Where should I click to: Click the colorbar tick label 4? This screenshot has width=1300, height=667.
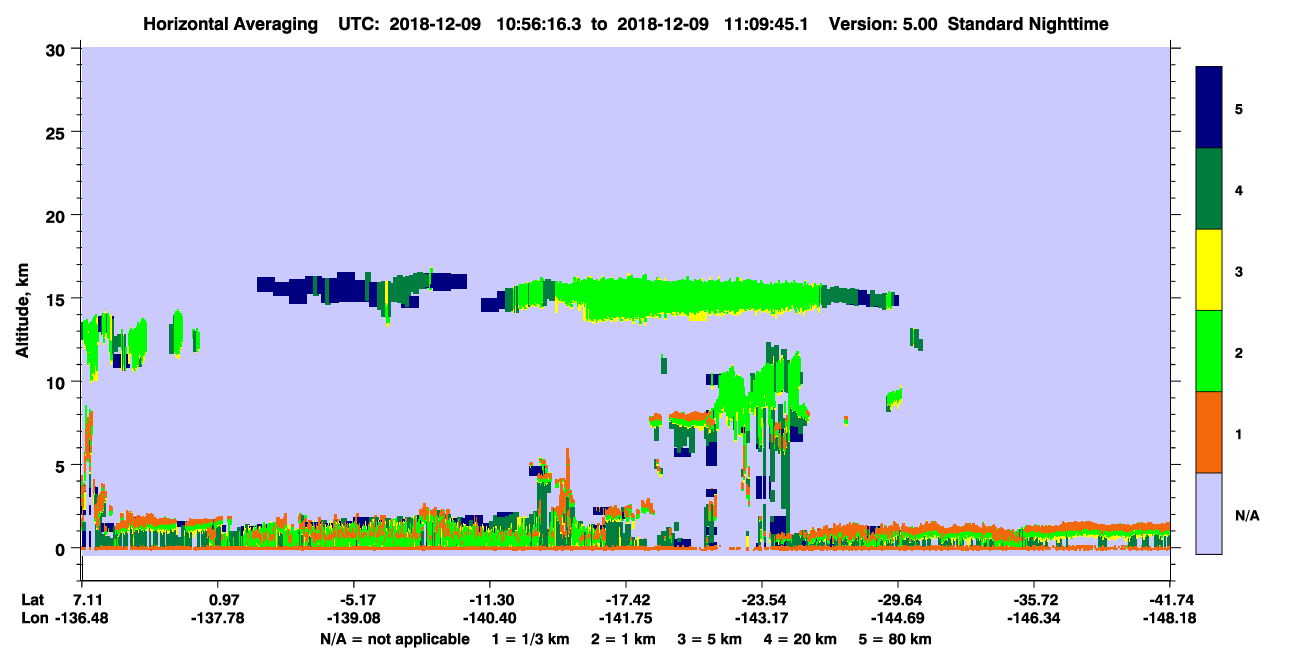pos(1239,190)
